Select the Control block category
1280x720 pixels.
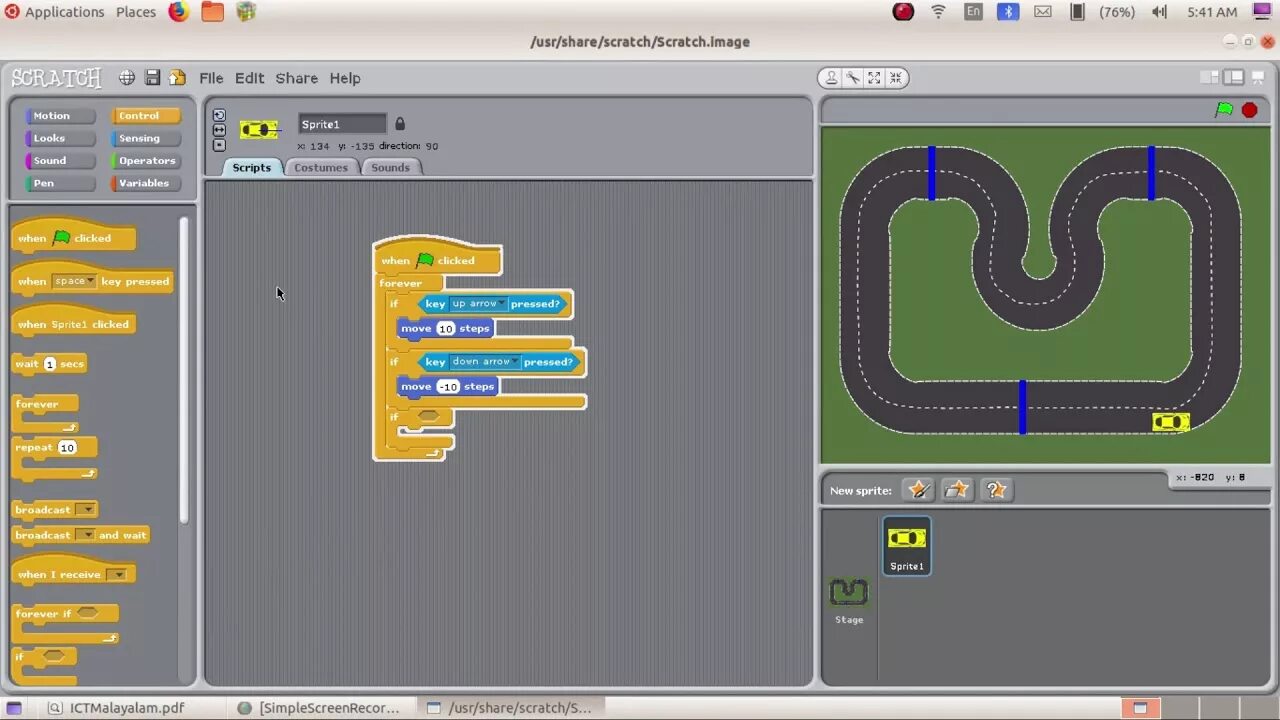click(x=146, y=116)
